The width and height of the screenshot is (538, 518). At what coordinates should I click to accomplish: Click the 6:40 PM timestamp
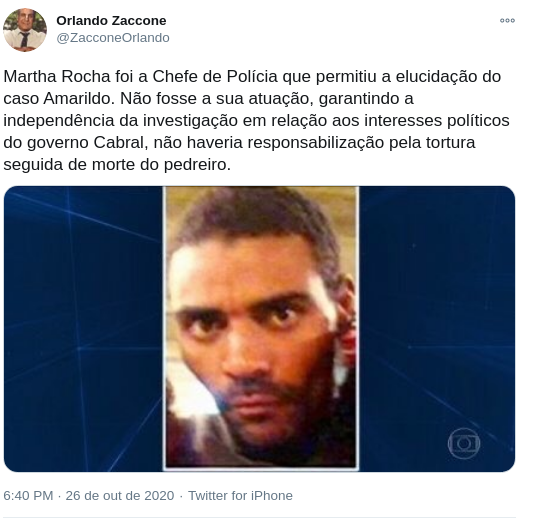click(28, 496)
